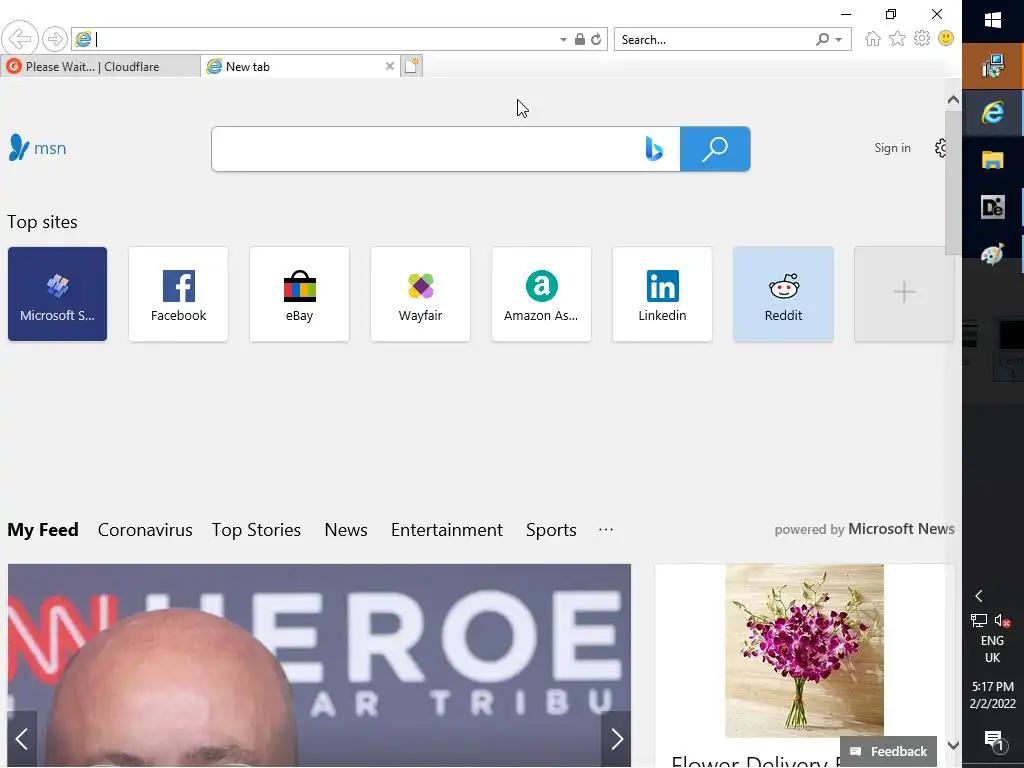1024x768 pixels.
Task: Open the network tray icon
Action: point(978,620)
